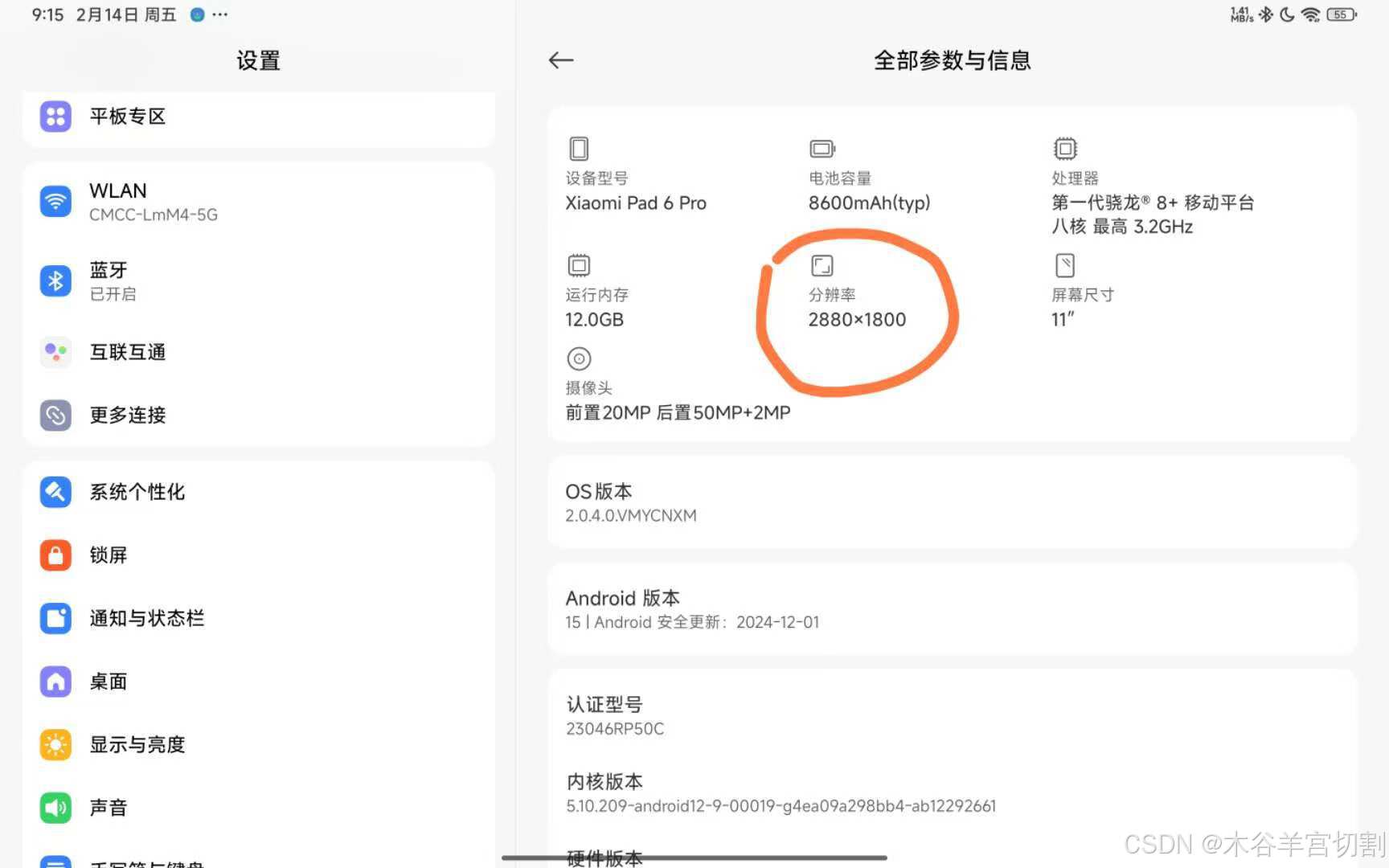Select the Xiaomi Pad 6 Pro text
Screen dimensions: 1389x868
tap(636, 203)
